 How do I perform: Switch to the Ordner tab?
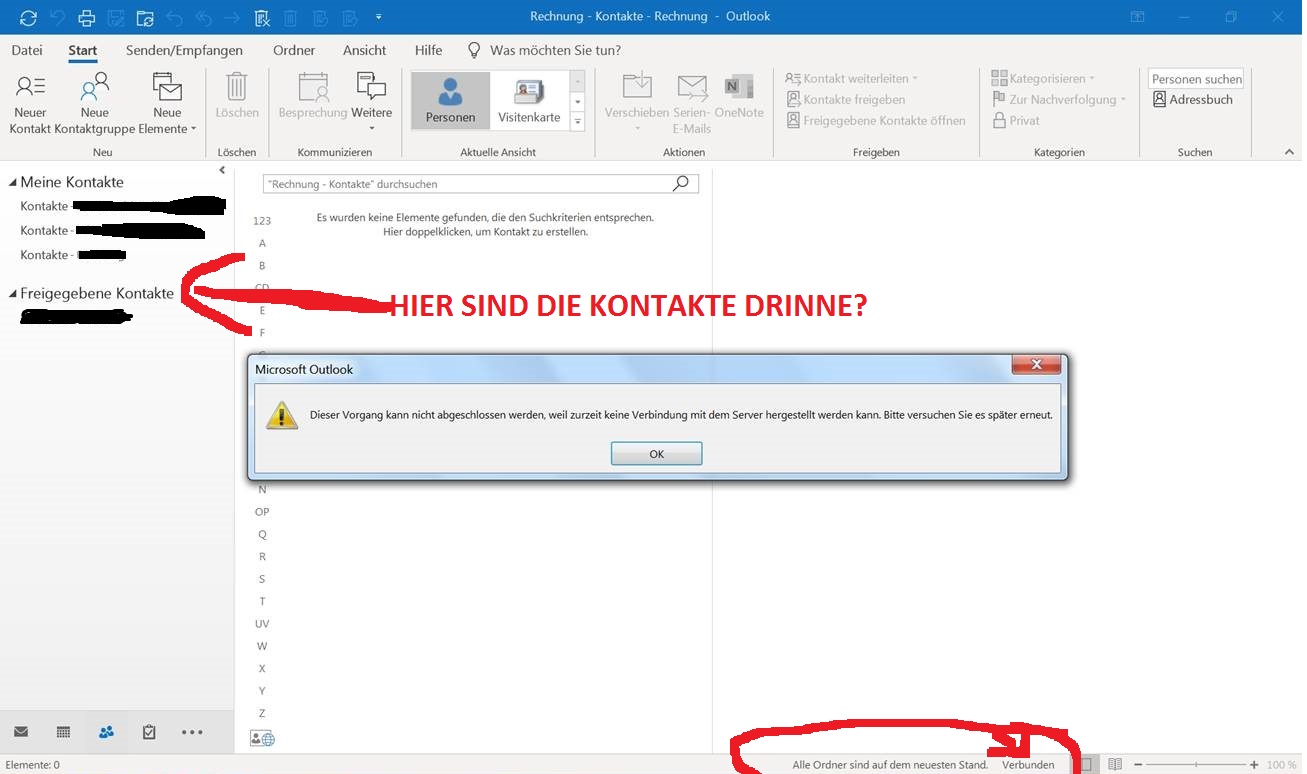coord(294,50)
